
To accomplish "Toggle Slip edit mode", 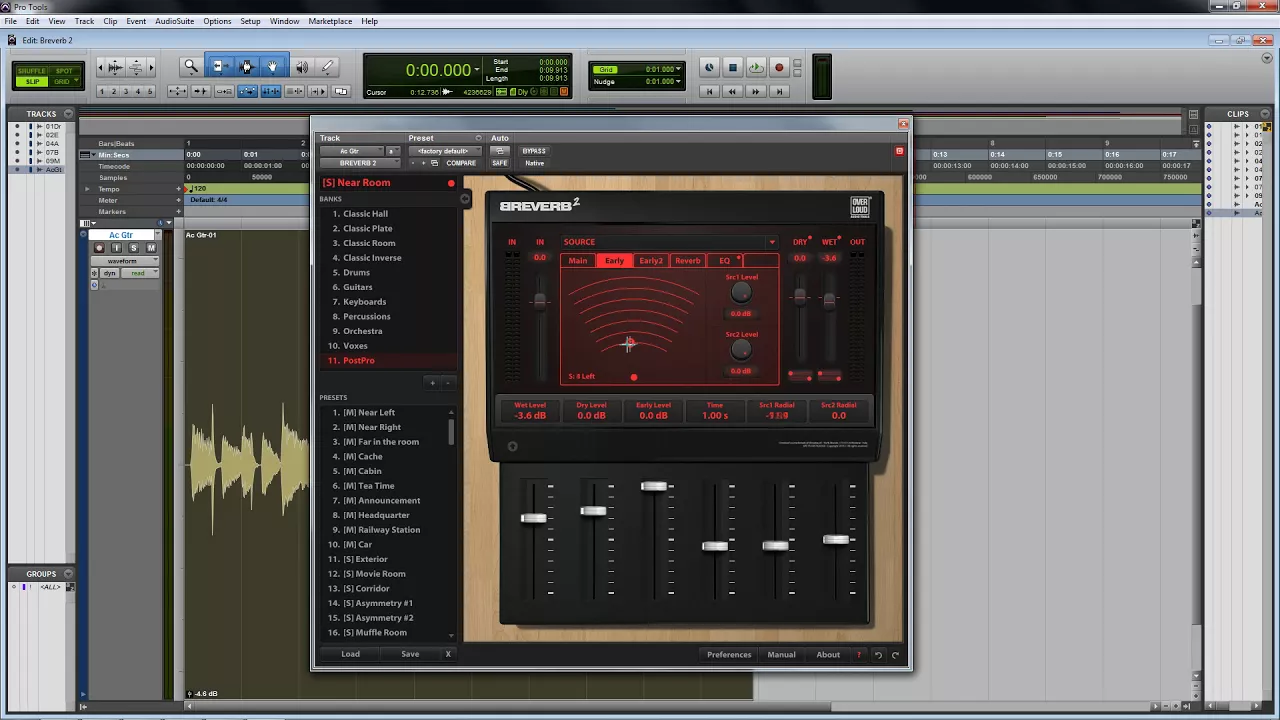I will click(32, 81).
